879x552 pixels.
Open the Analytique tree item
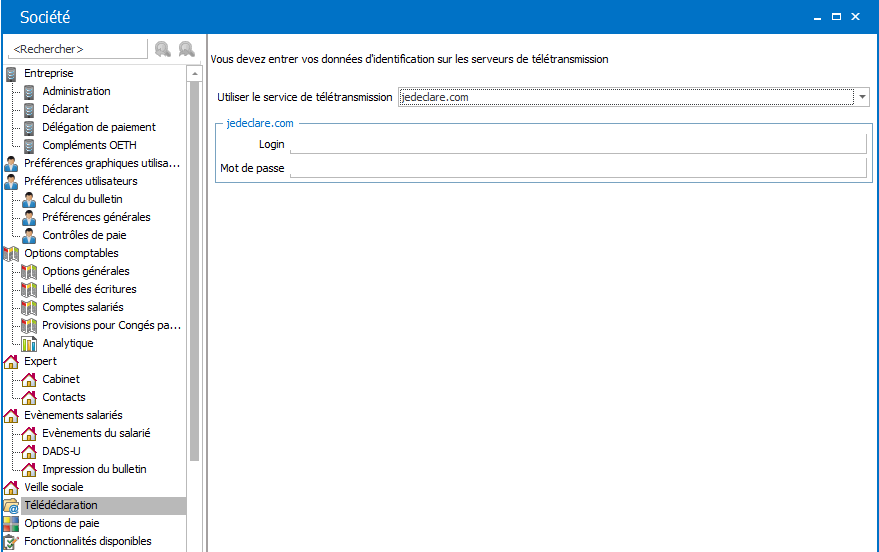click(x=68, y=343)
